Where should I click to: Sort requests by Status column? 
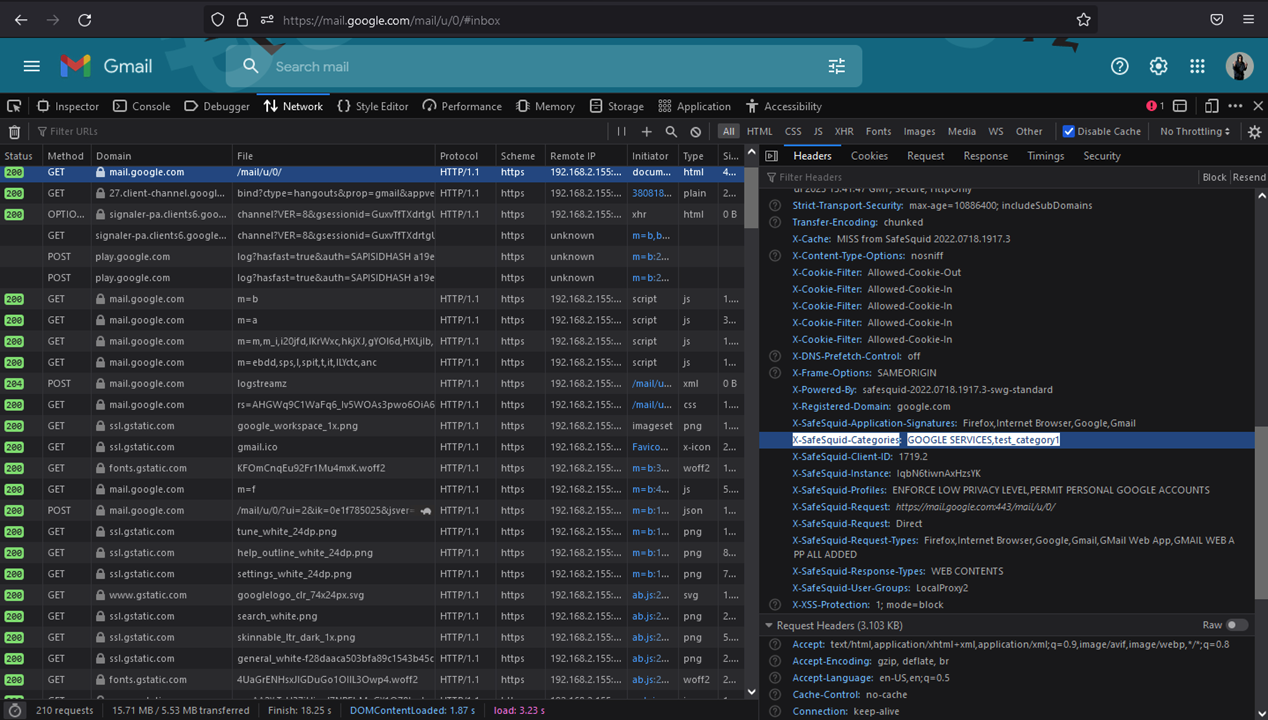[19, 156]
